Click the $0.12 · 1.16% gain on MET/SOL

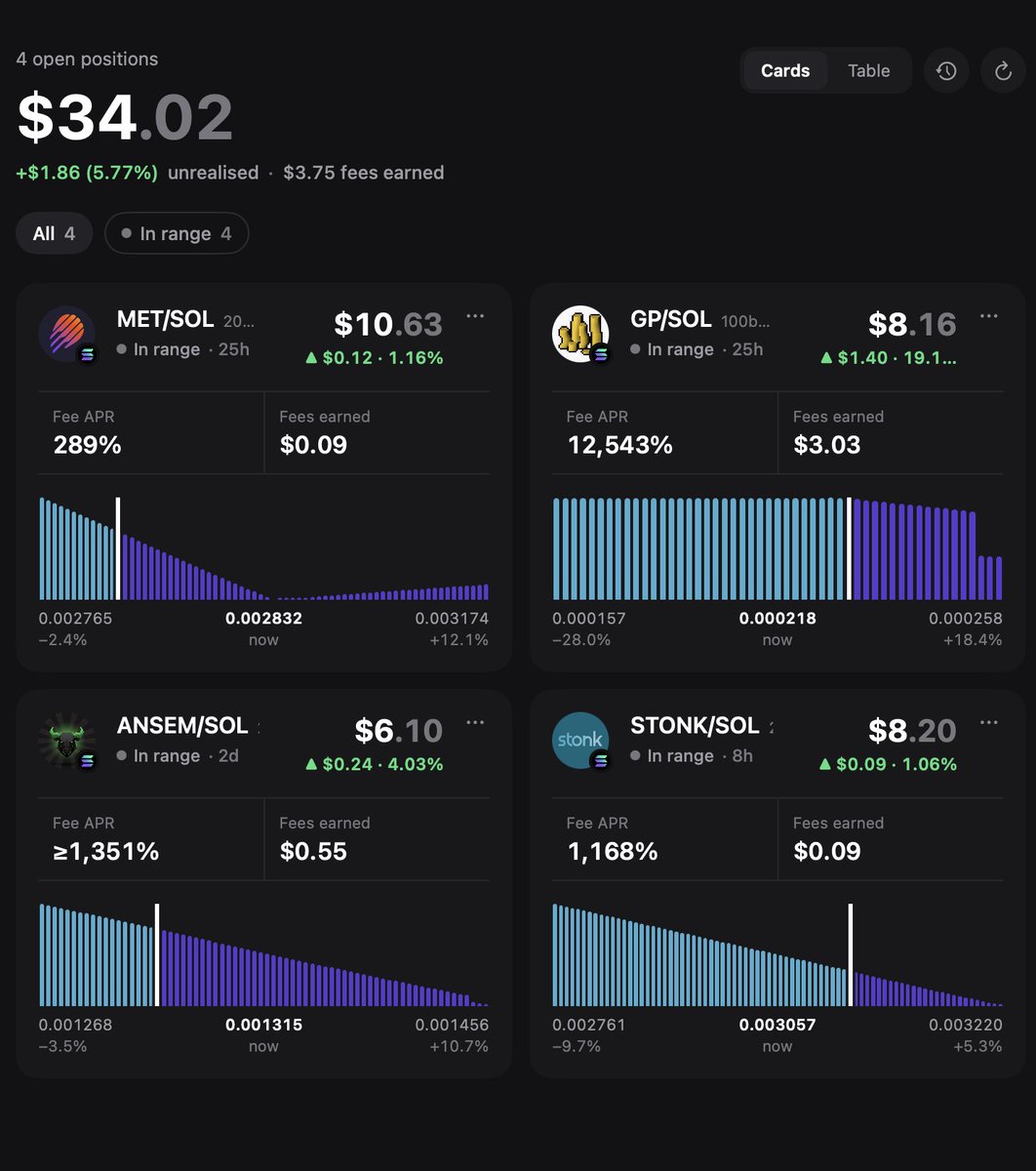(375, 358)
